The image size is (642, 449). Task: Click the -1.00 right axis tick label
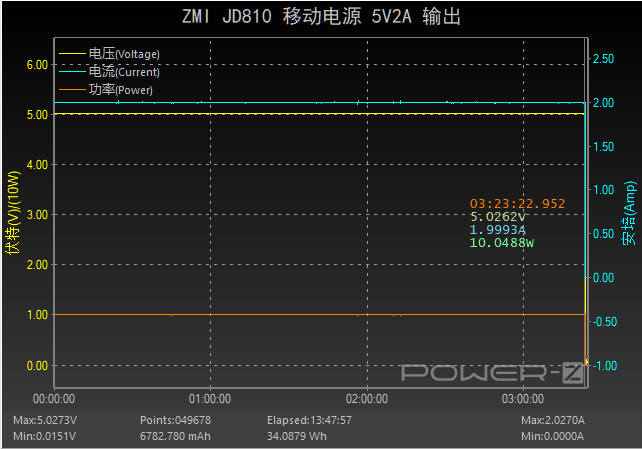[605, 366]
